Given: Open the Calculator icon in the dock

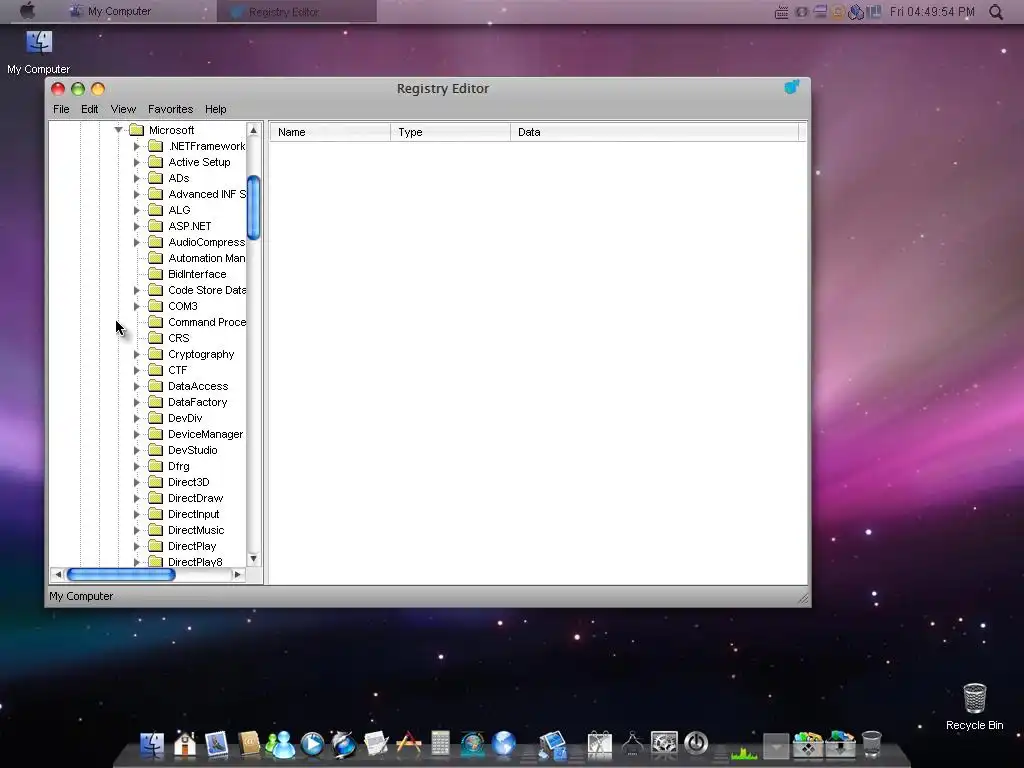Looking at the screenshot, I should 440,744.
